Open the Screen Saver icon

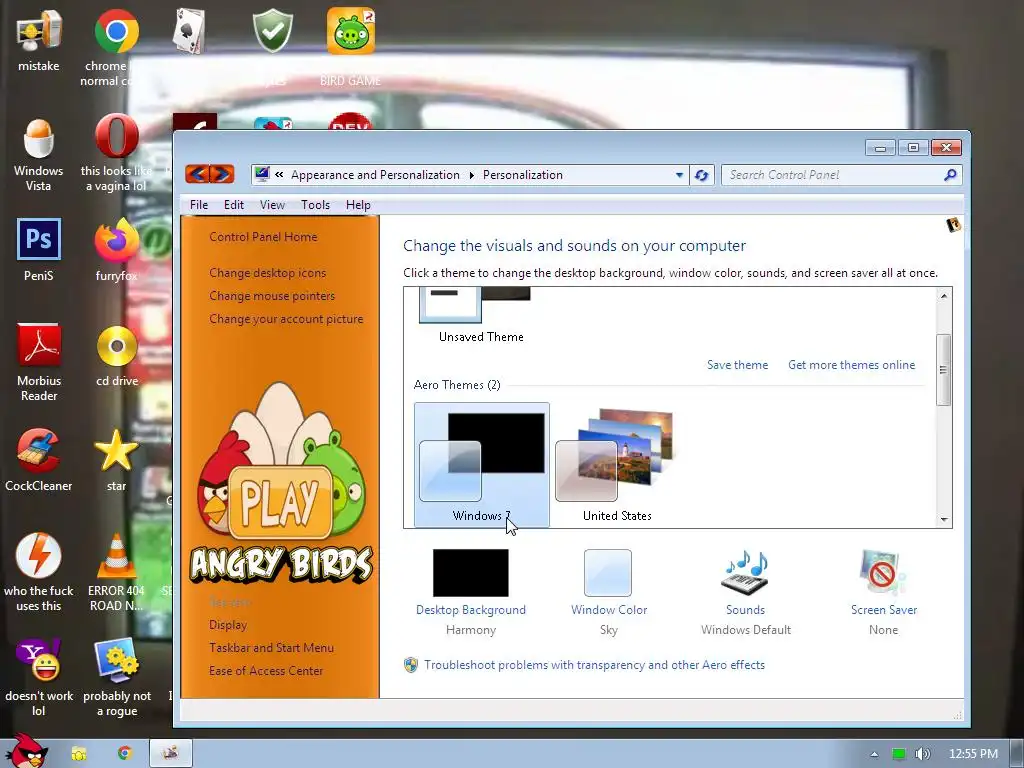click(883, 572)
